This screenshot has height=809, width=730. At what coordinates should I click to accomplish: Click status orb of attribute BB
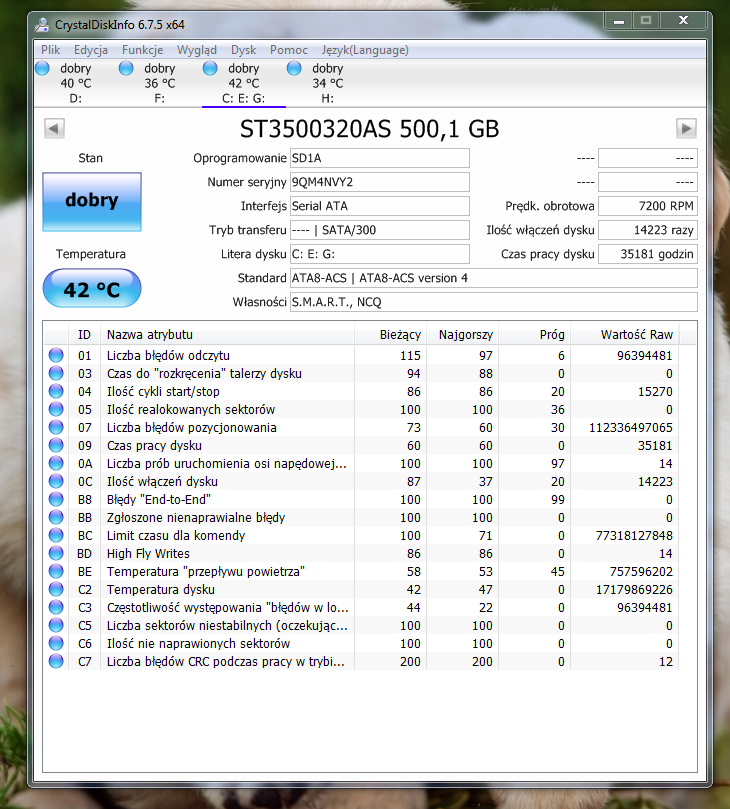pos(56,517)
